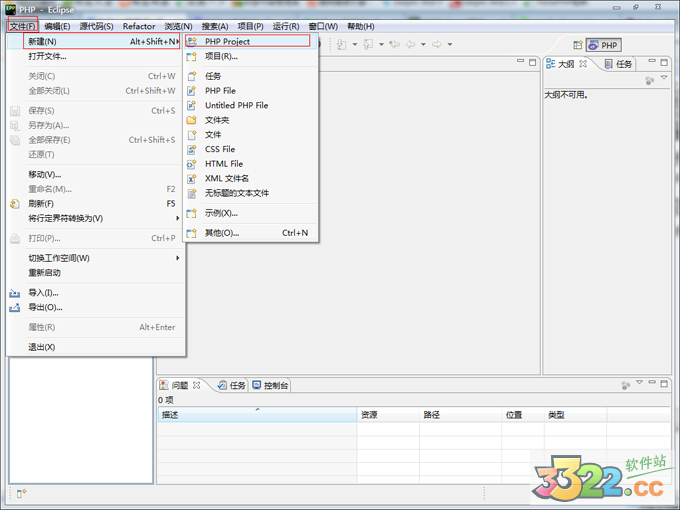Click the forward navigation arrow icon
This screenshot has height=510, width=680.
[x=437, y=44]
